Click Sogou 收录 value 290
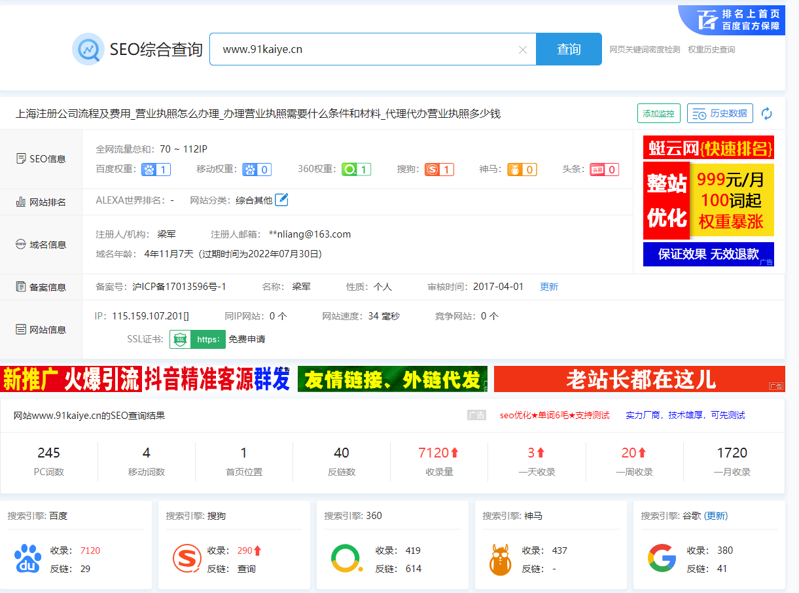The height and width of the screenshot is (593, 799). tap(245, 550)
